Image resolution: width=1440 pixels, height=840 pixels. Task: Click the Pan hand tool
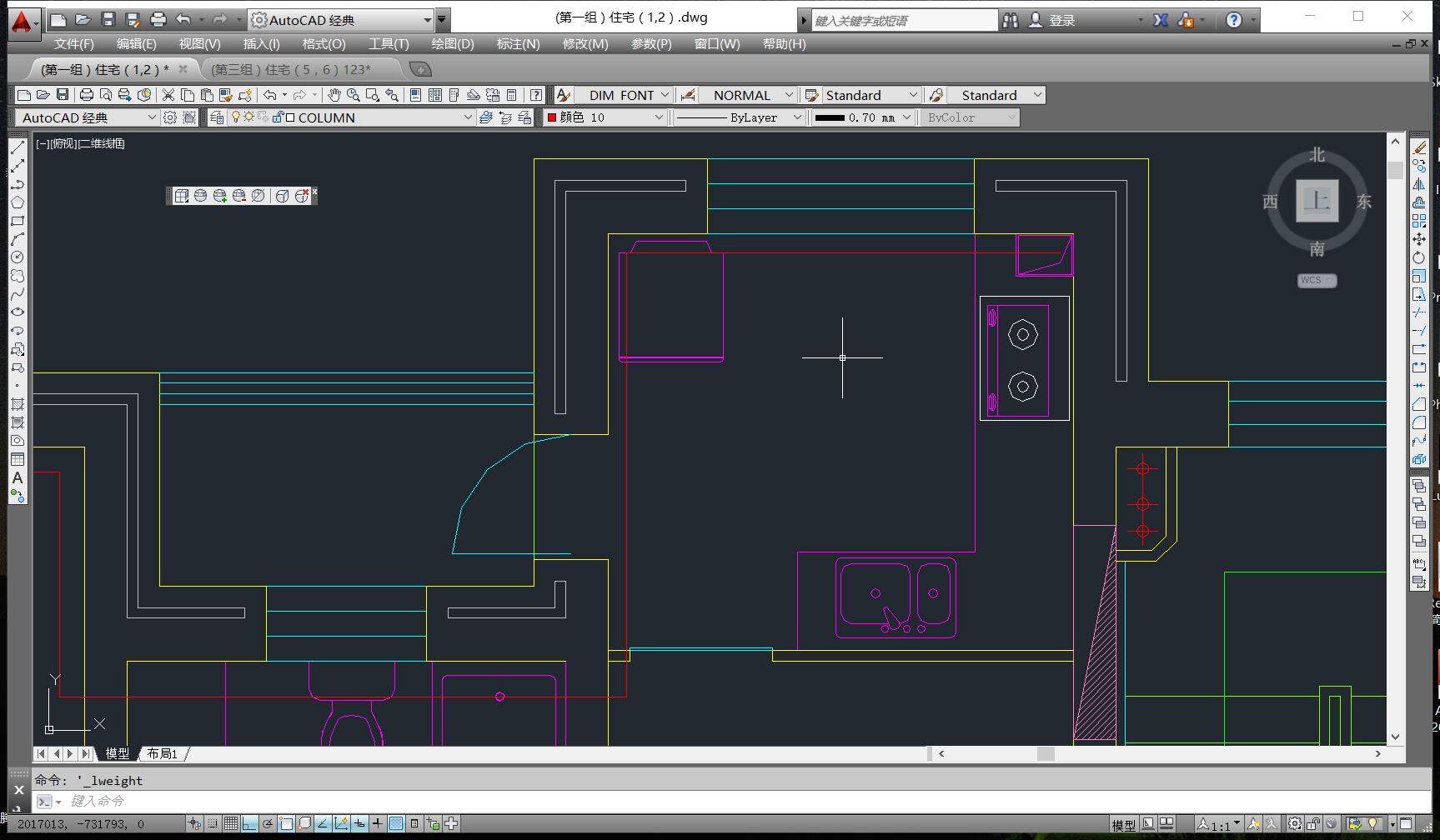point(334,95)
